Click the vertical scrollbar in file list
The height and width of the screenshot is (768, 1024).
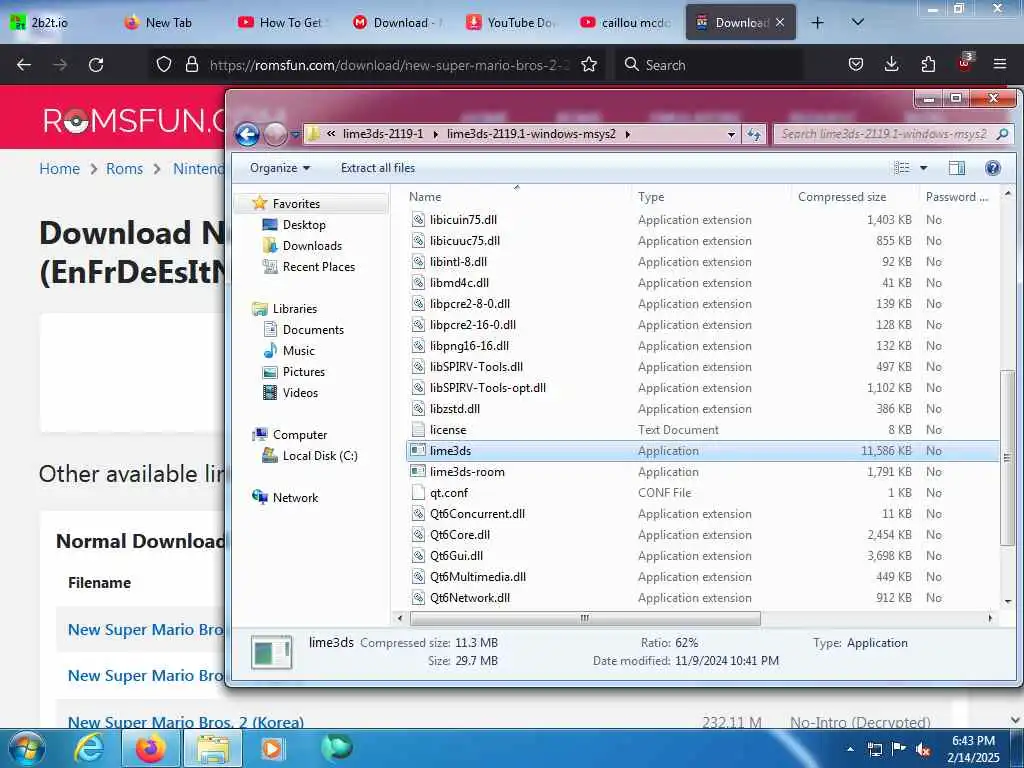pos(1008,457)
